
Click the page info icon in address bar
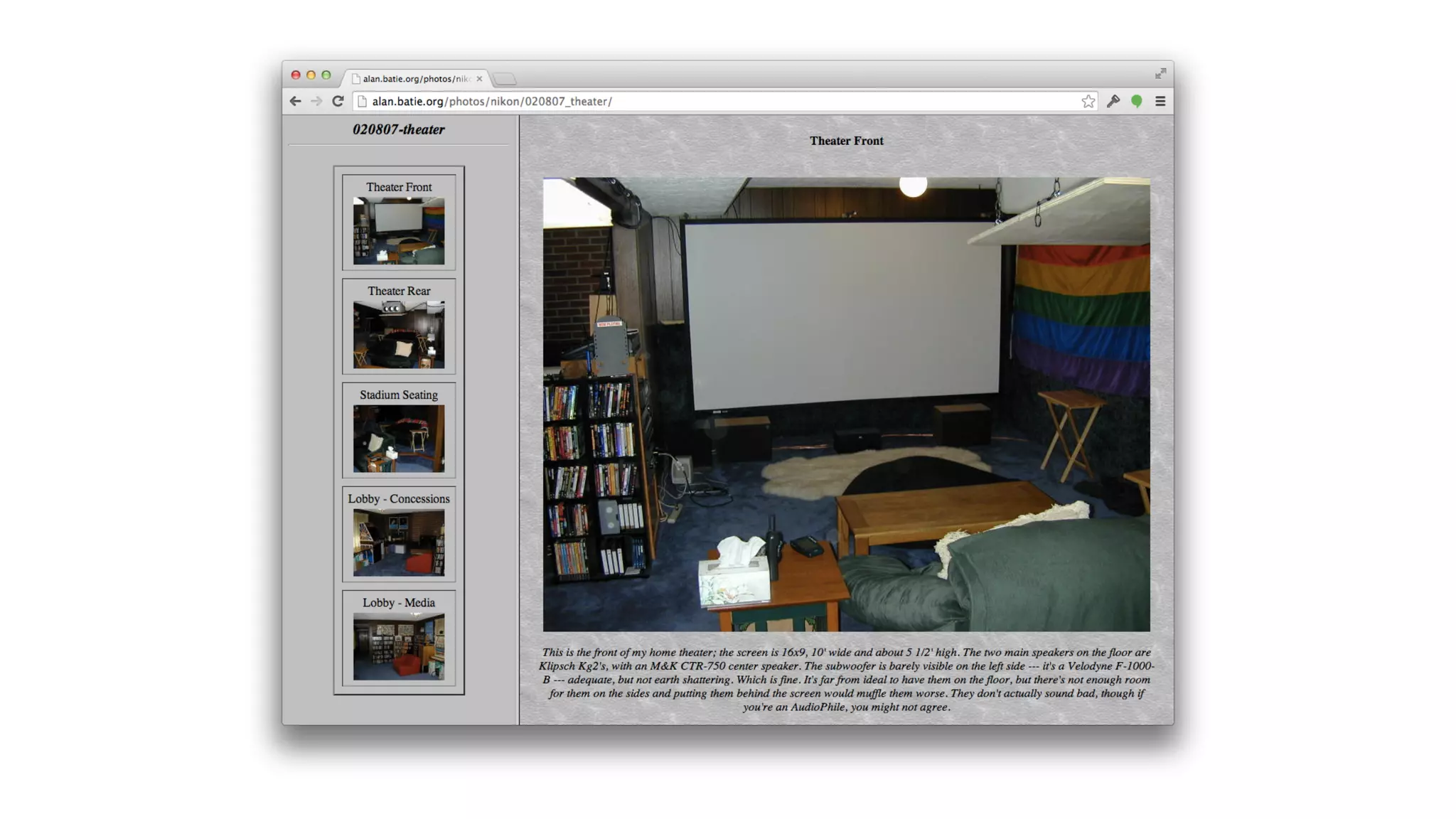click(362, 102)
